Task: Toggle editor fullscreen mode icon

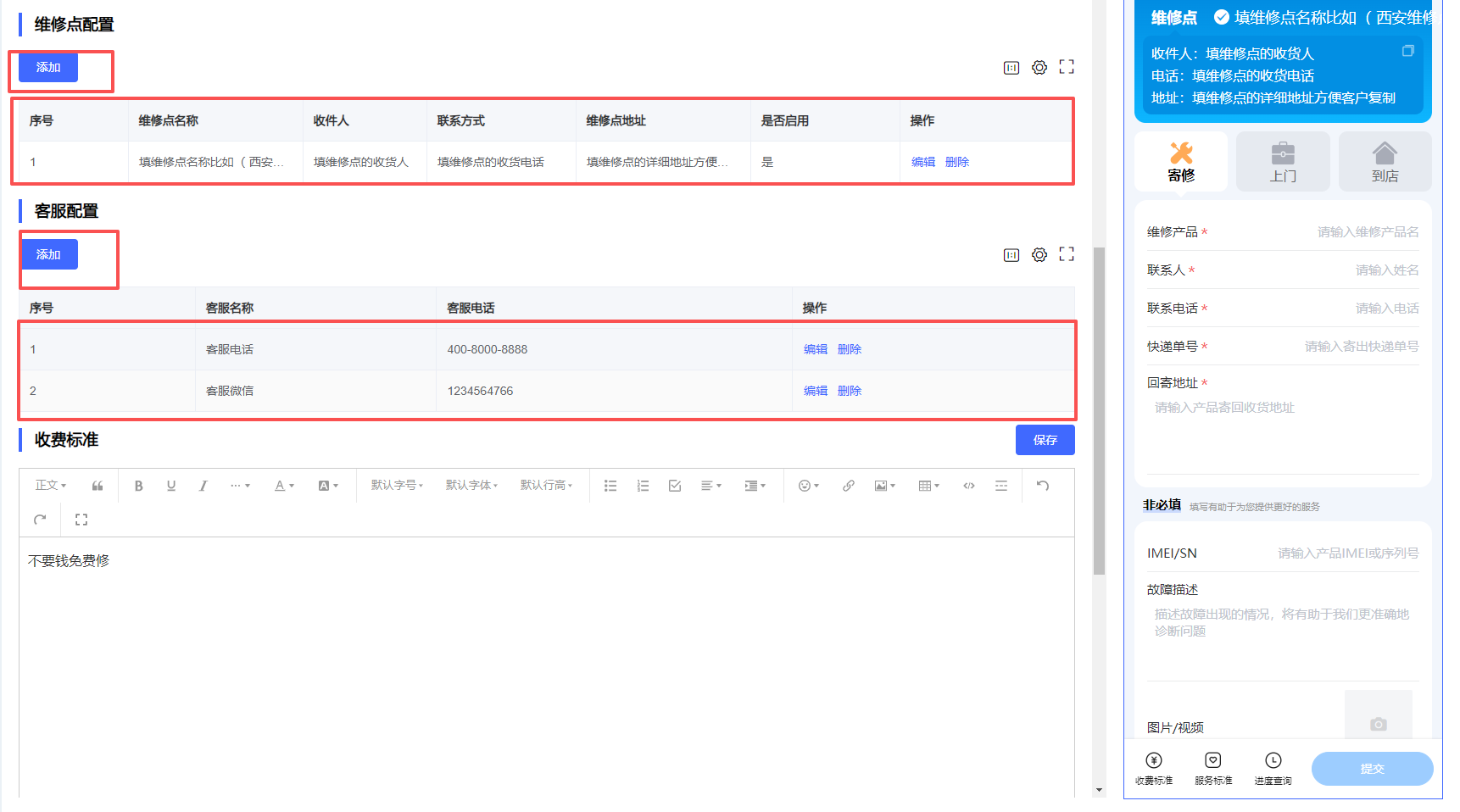Action: (81, 520)
